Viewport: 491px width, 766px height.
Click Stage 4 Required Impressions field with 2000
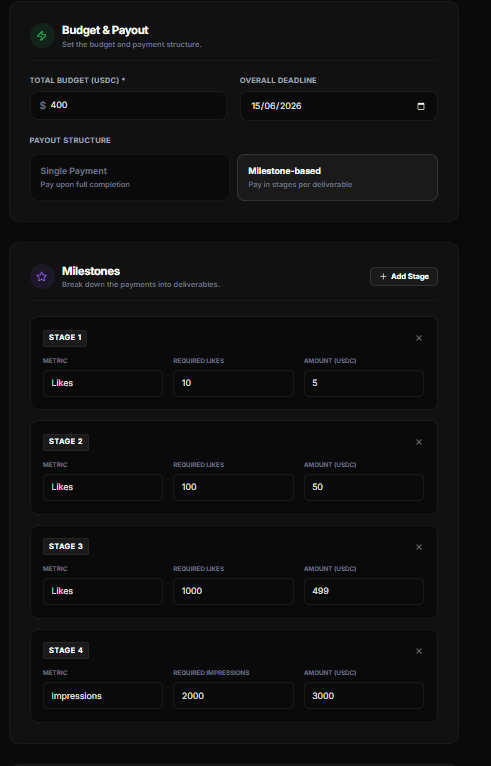point(233,696)
